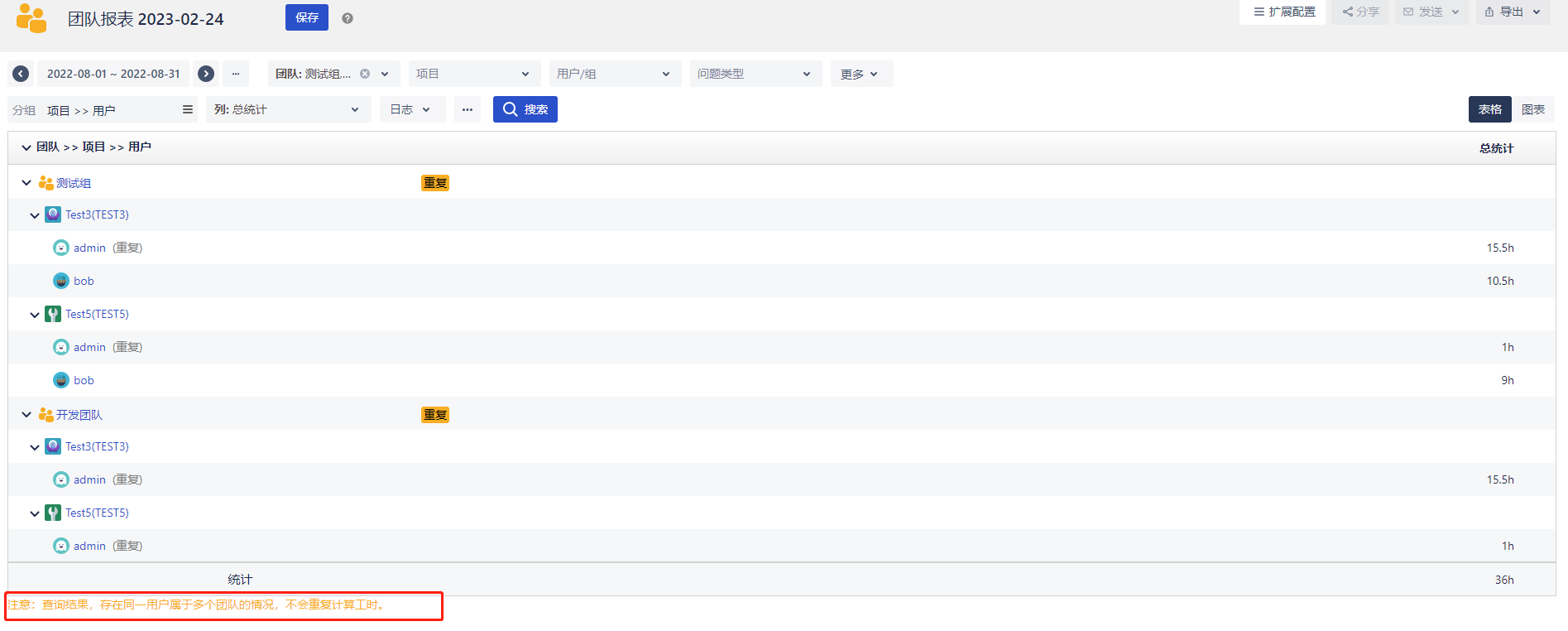Go to next date range arrow
The image size is (1568, 631).
(x=206, y=74)
